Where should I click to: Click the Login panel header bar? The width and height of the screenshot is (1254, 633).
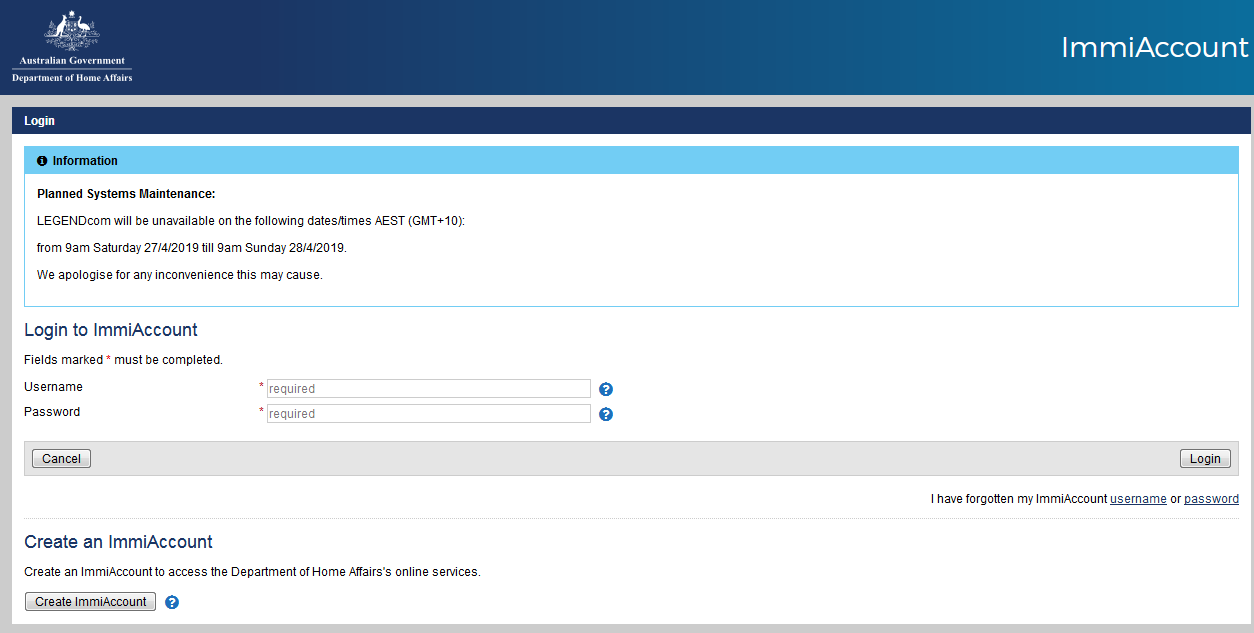click(631, 121)
